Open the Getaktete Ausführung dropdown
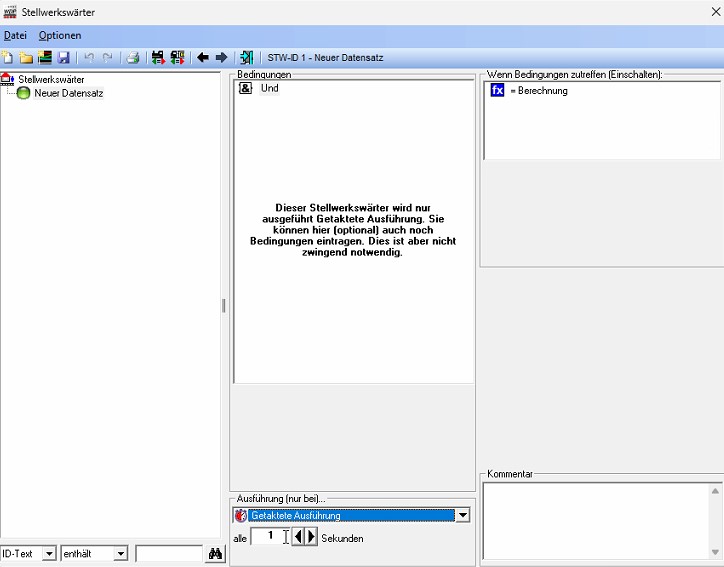724x567 pixels. (x=462, y=516)
